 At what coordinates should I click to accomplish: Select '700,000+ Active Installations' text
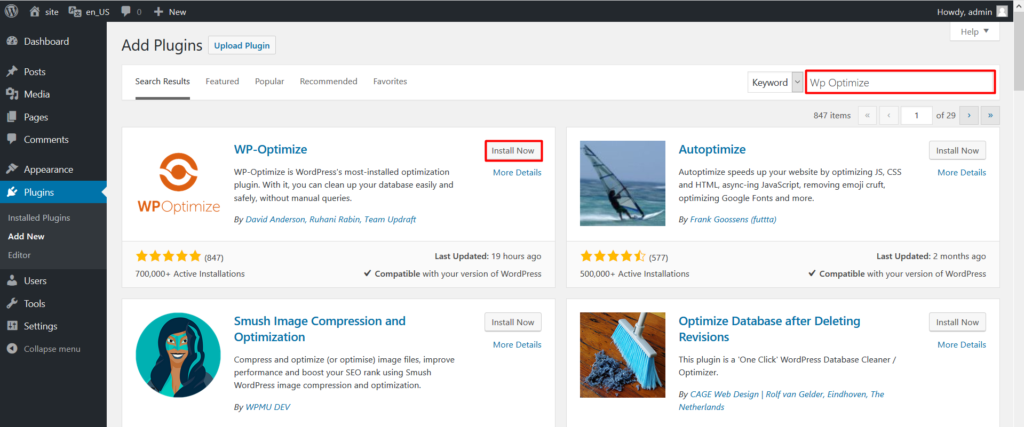coord(190,274)
